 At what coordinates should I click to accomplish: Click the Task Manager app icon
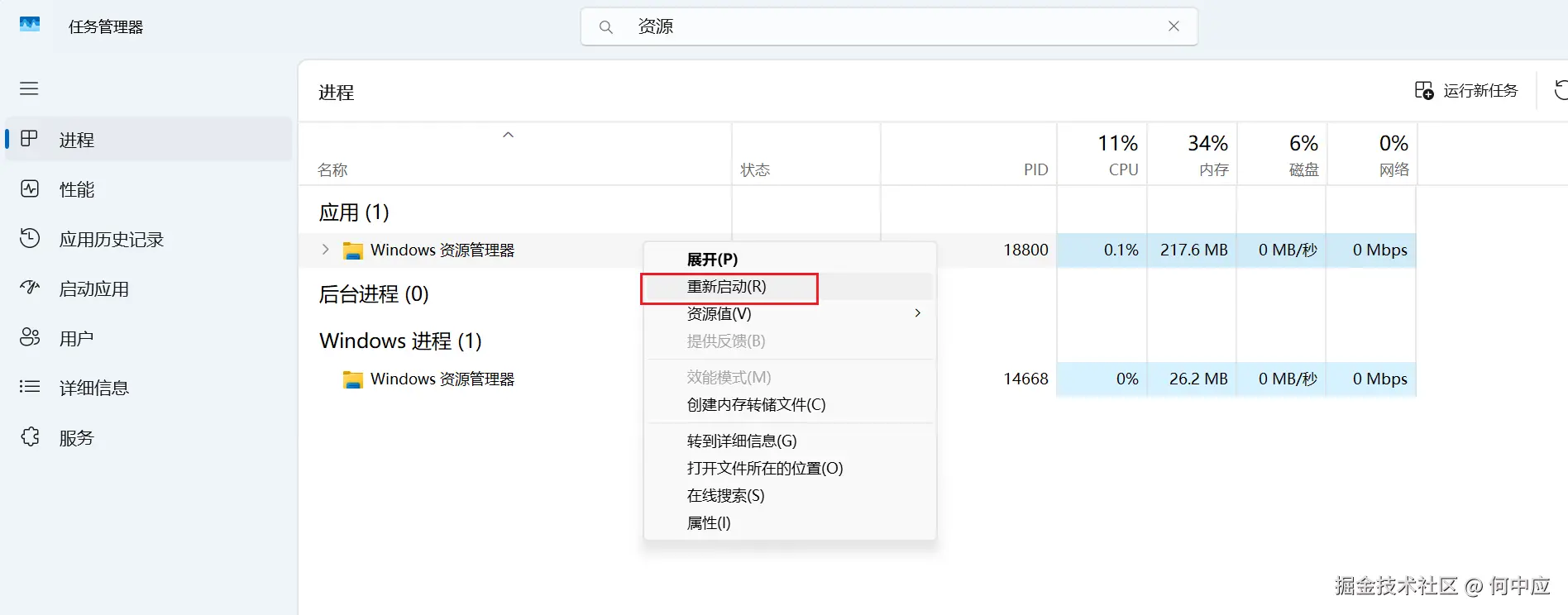click(30, 25)
